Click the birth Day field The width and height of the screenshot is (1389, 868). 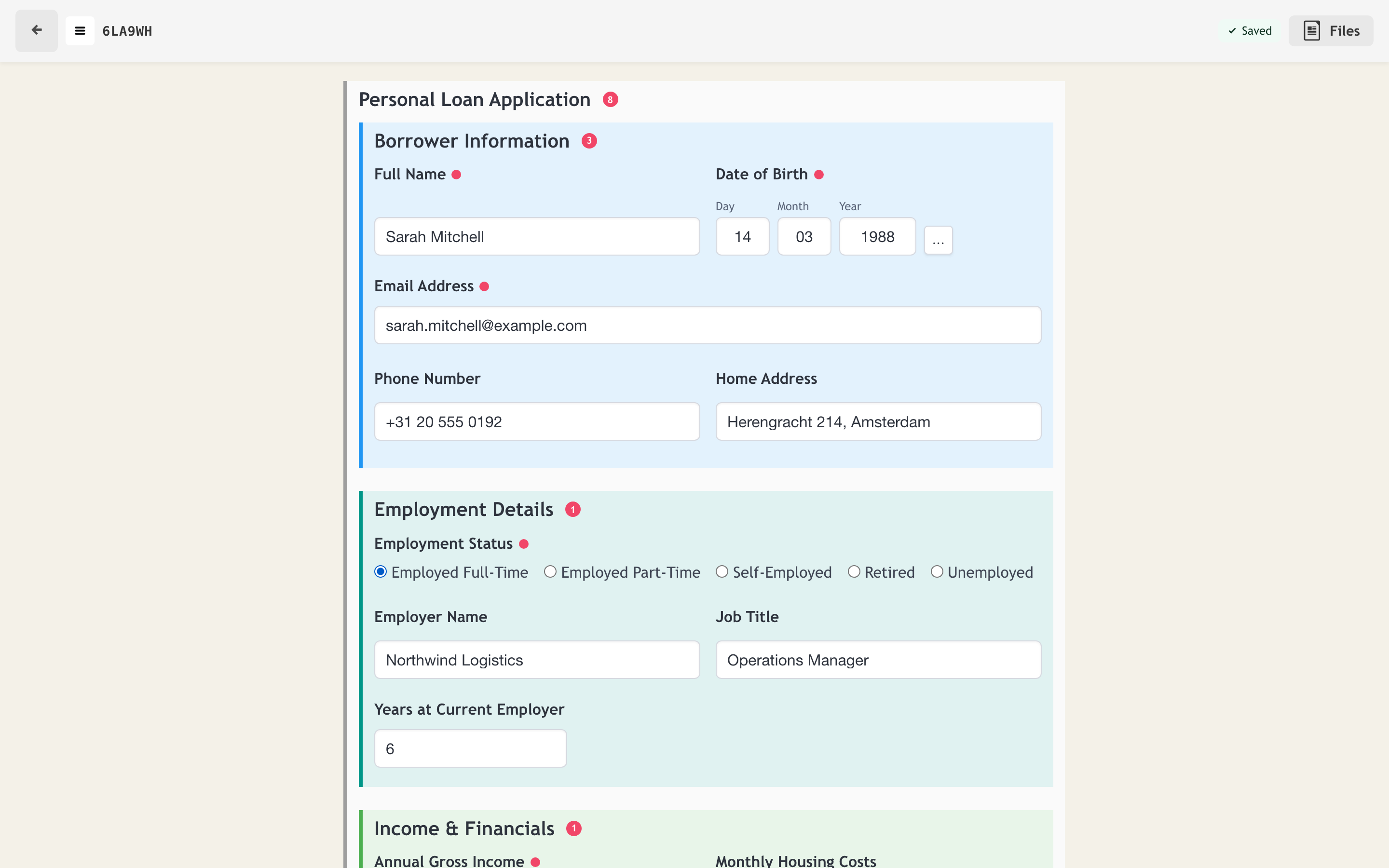(x=742, y=236)
